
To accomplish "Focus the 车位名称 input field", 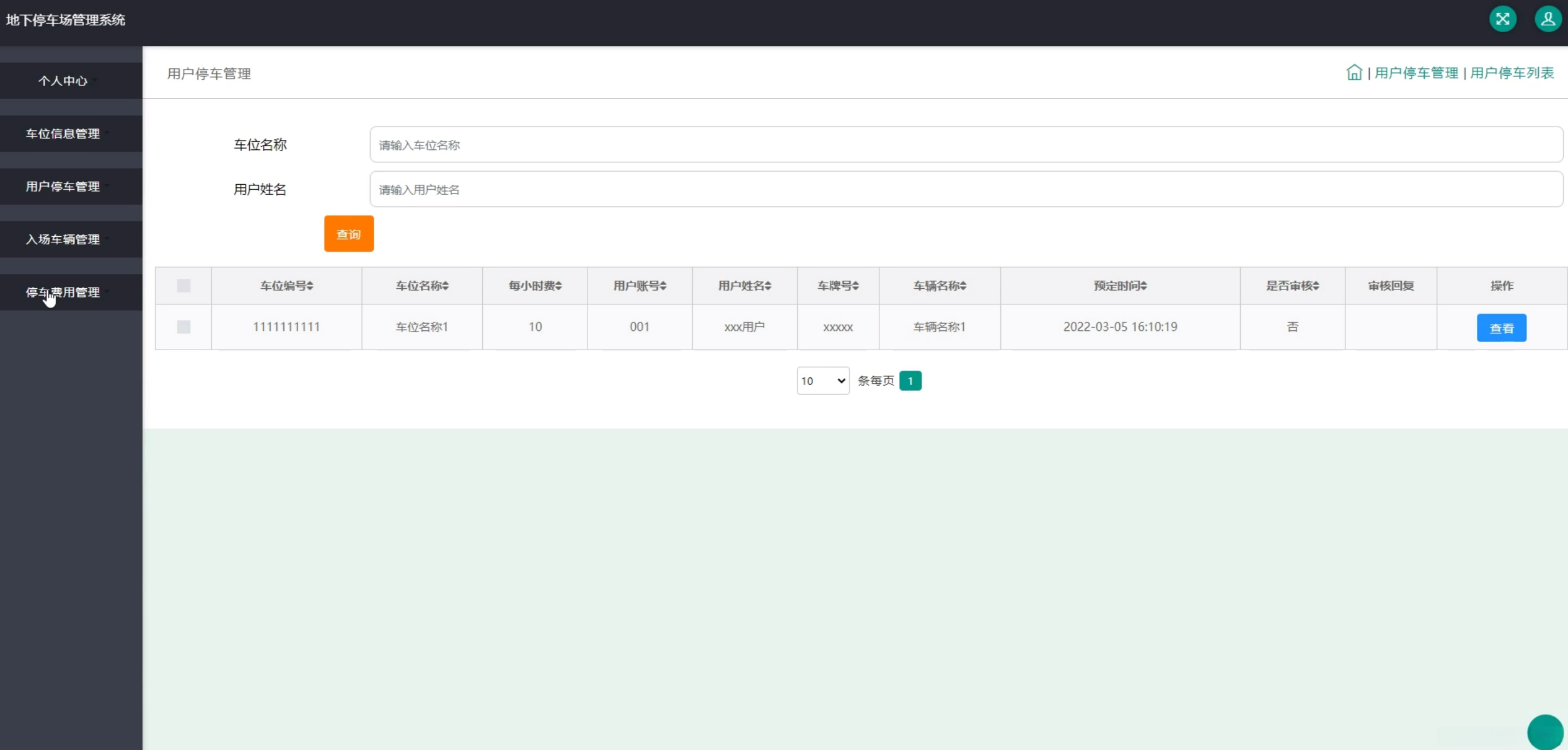I will (x=966, y=145).
